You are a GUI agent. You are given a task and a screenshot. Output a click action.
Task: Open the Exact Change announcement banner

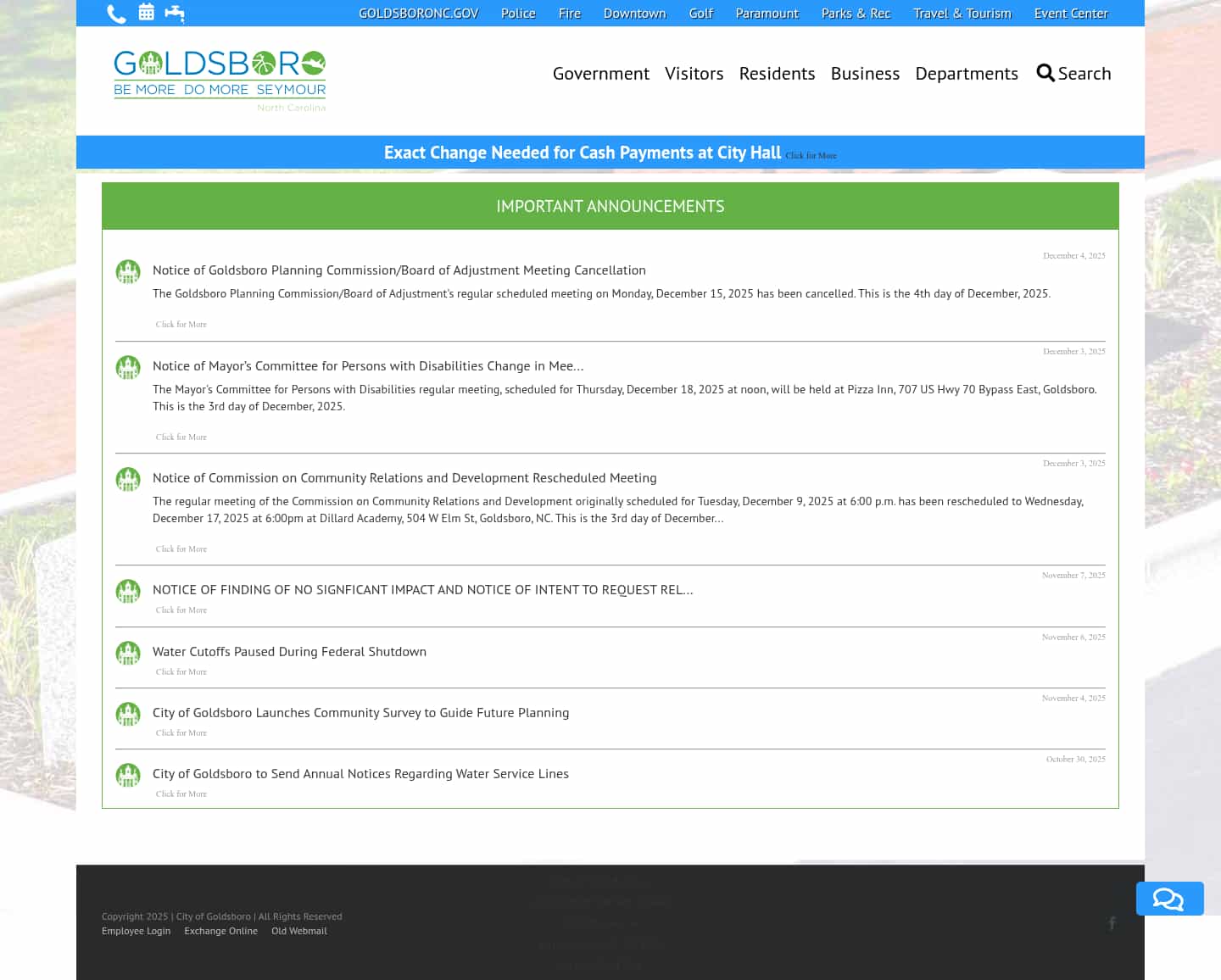coord(583,153)
